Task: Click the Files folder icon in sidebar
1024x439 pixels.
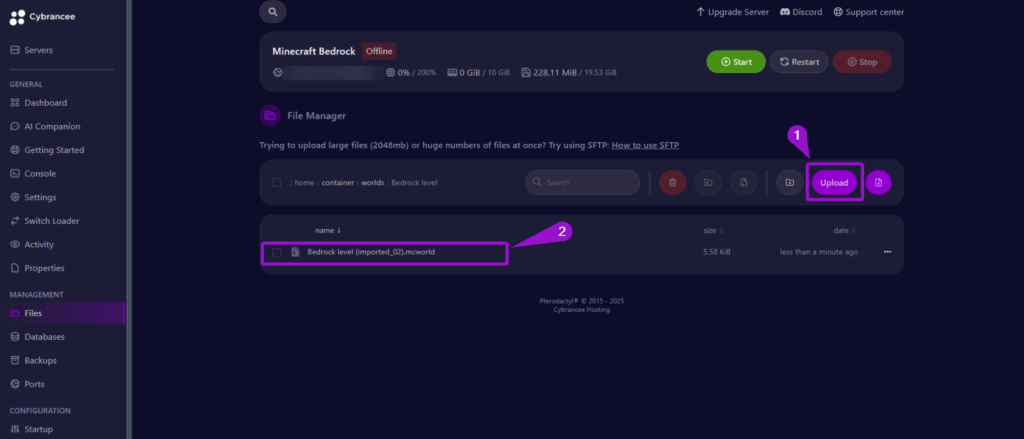Action: pyautogui.click(x=15, y=313)
